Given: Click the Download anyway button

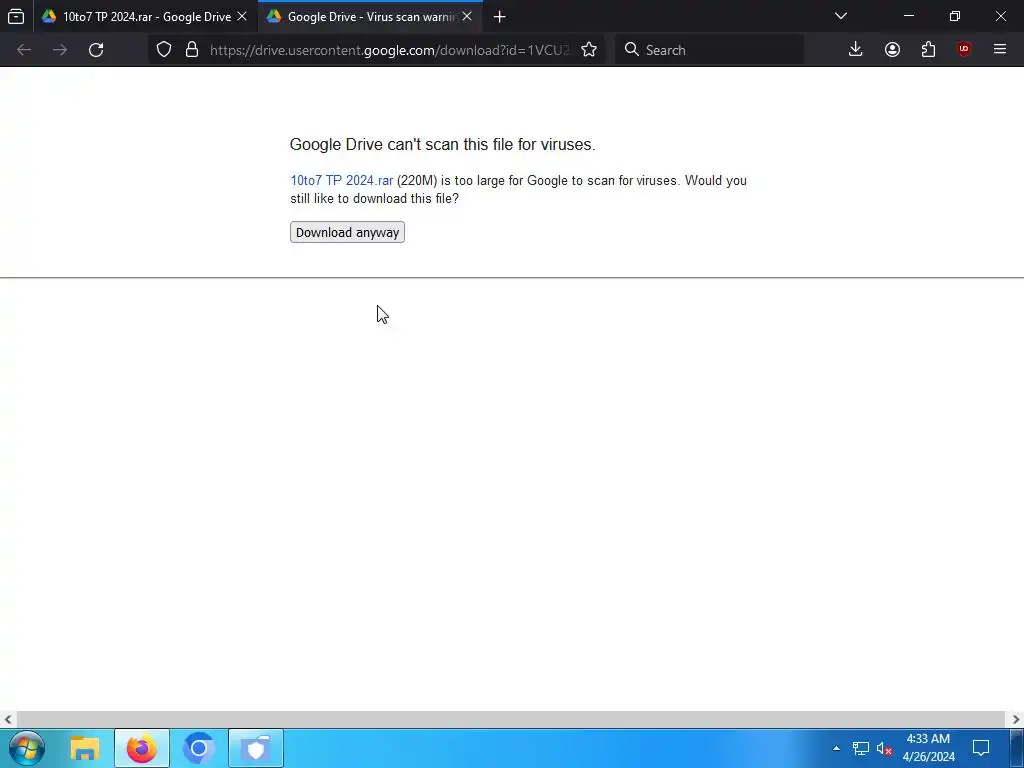Looking at the screenshot, I should pos(347,232).
